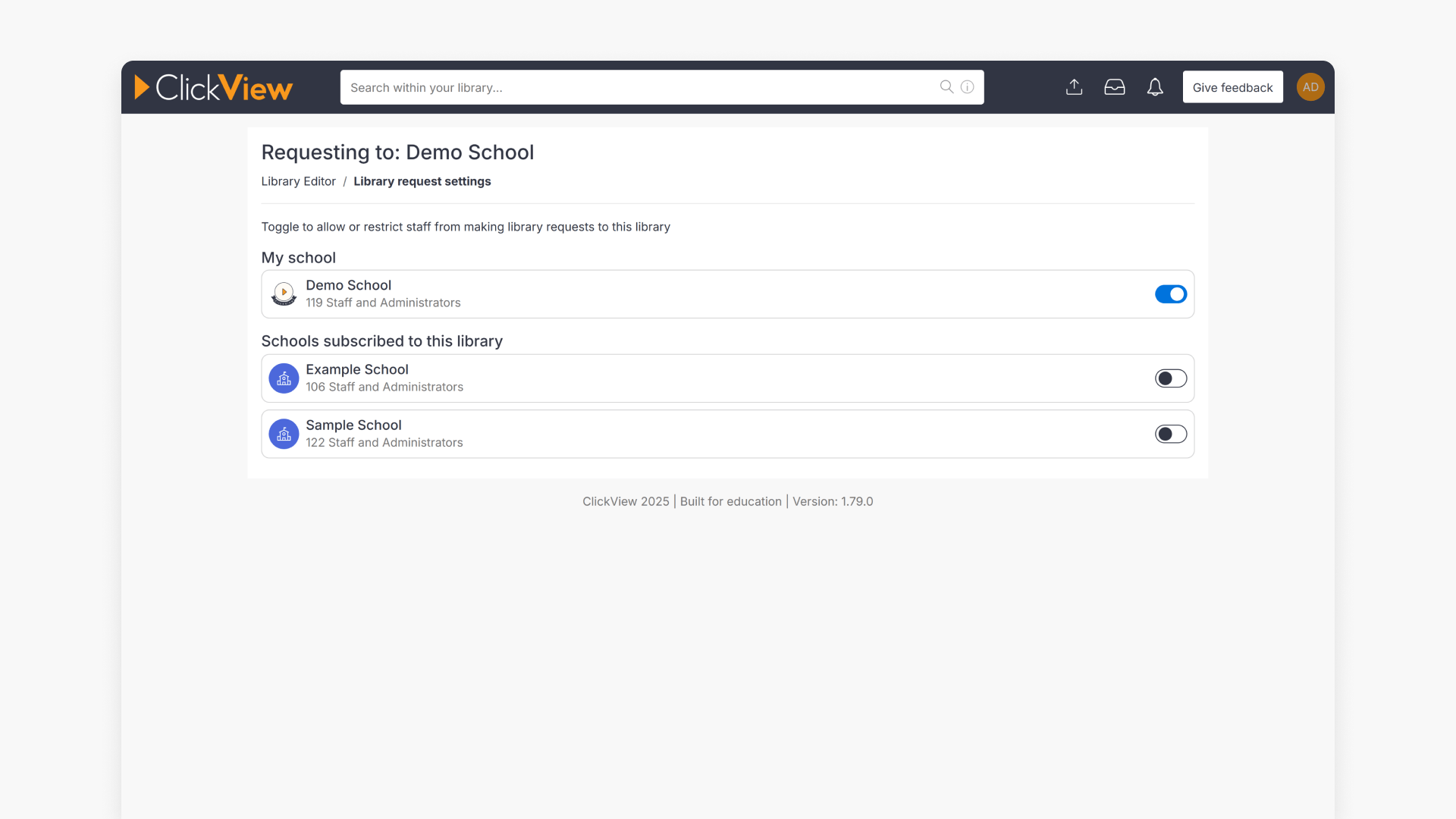Go back via Library Editor breadcrumb
This screenshot has height=819, width=1456.
[x=298, y=181]
